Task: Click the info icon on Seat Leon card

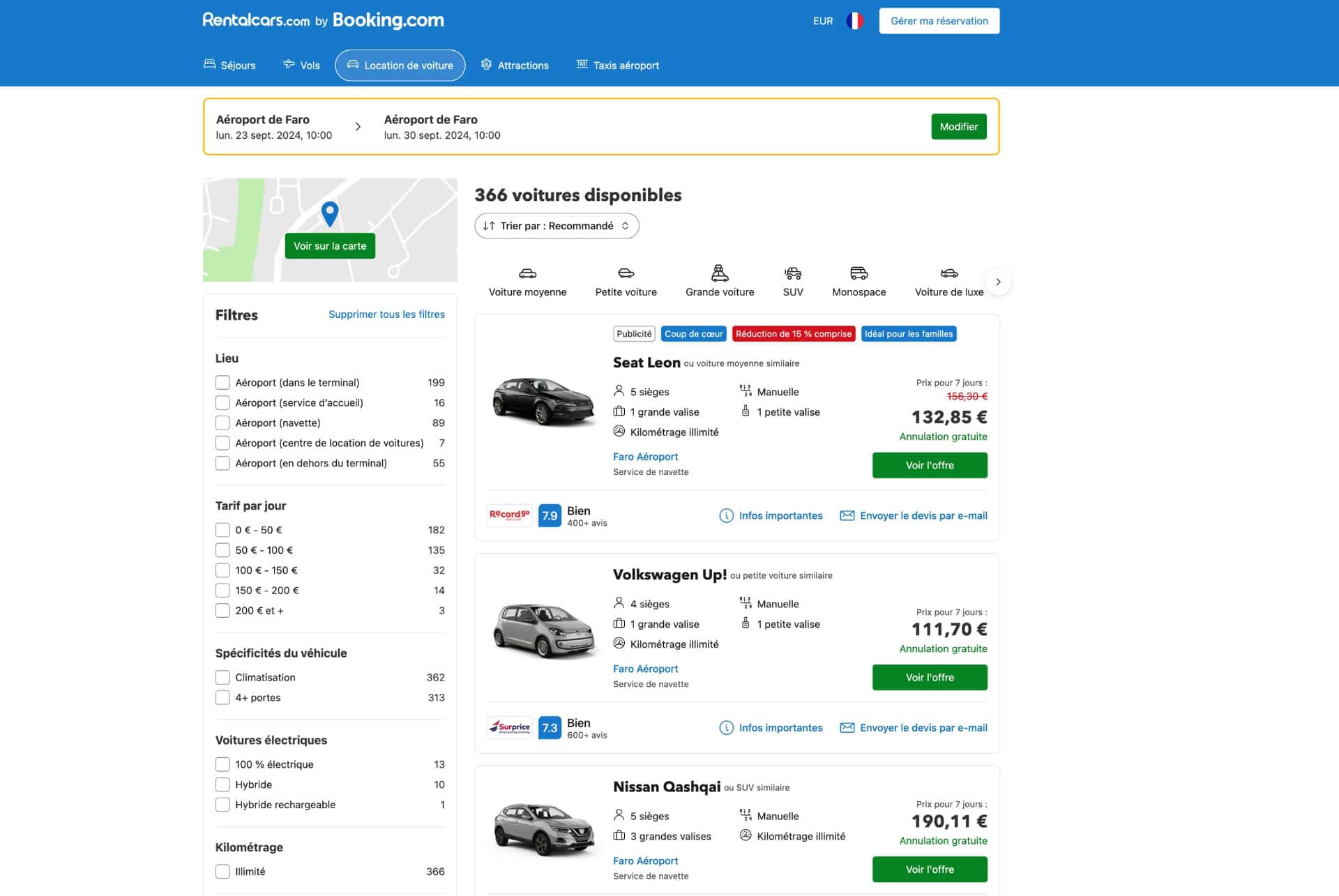Action: coord(726,515)
